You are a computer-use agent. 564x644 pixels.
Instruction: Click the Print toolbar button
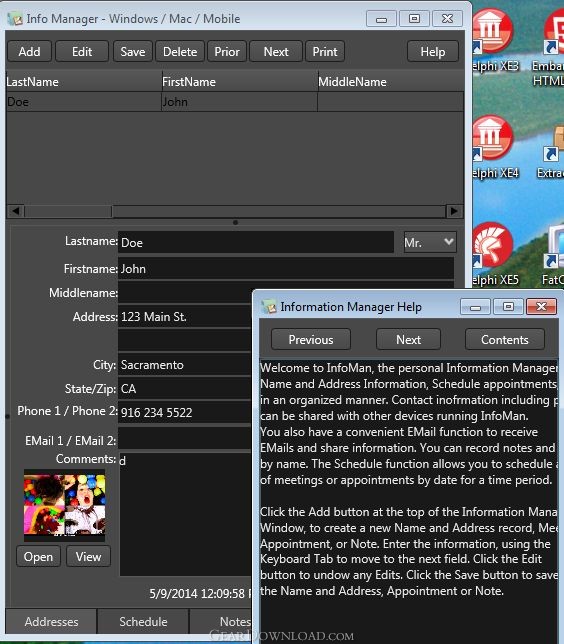tap(325, 52)
